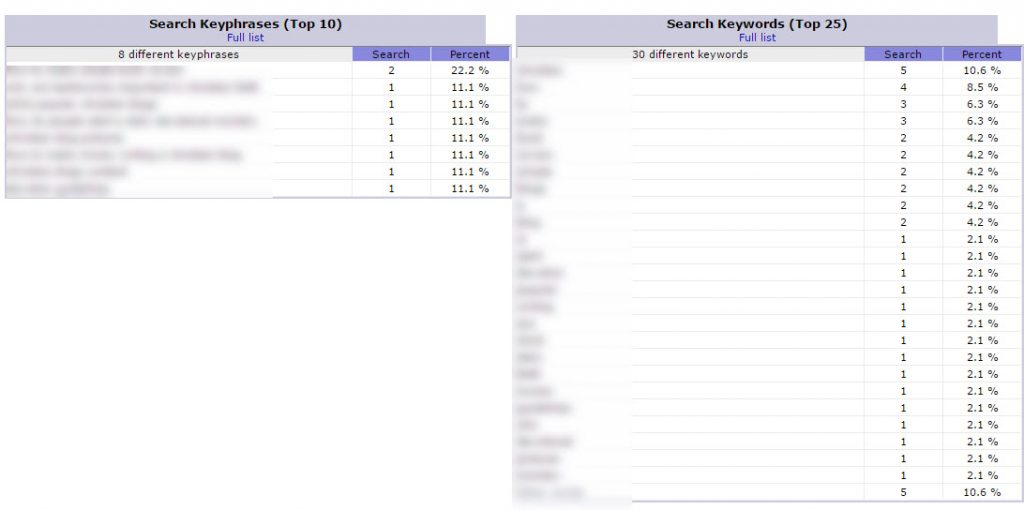Select the Search column header in keywords table
1024x510 pixels.
click(x=903, y=55)
